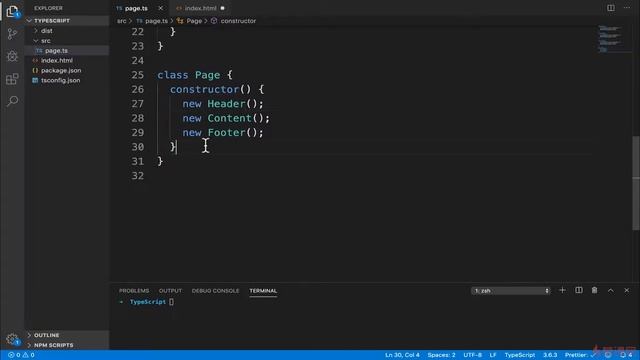Create a new terminal with plus icon
This screenshot has width=640, height=360.
coord(562,290)
